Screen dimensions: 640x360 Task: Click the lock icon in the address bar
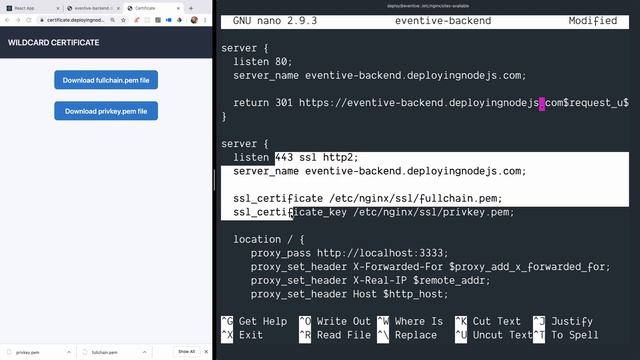click(x=42, y=20)
